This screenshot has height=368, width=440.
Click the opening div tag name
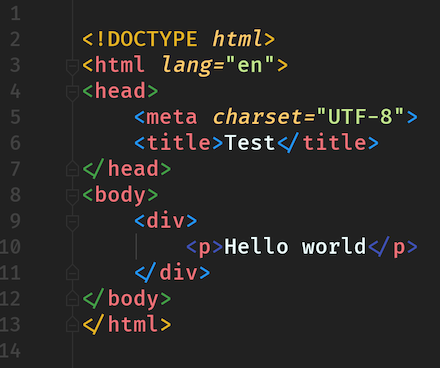tap(165, 220)
